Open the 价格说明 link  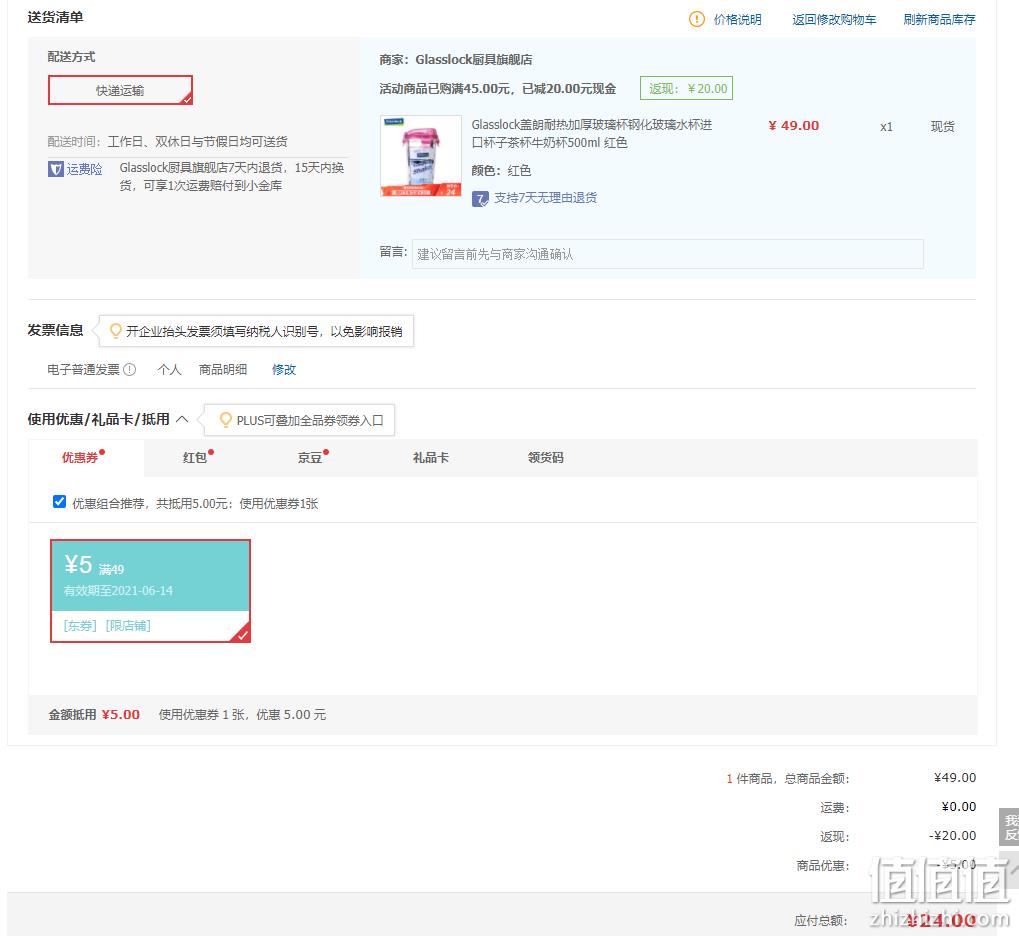(x=738, y=20)
